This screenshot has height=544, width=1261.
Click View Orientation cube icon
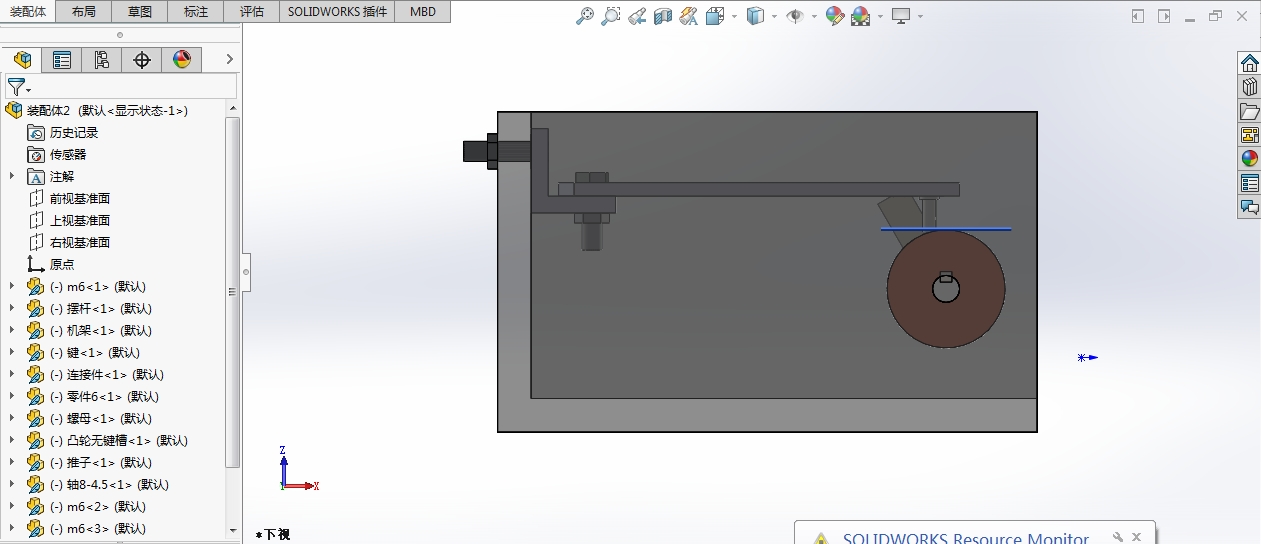(715, 16)
